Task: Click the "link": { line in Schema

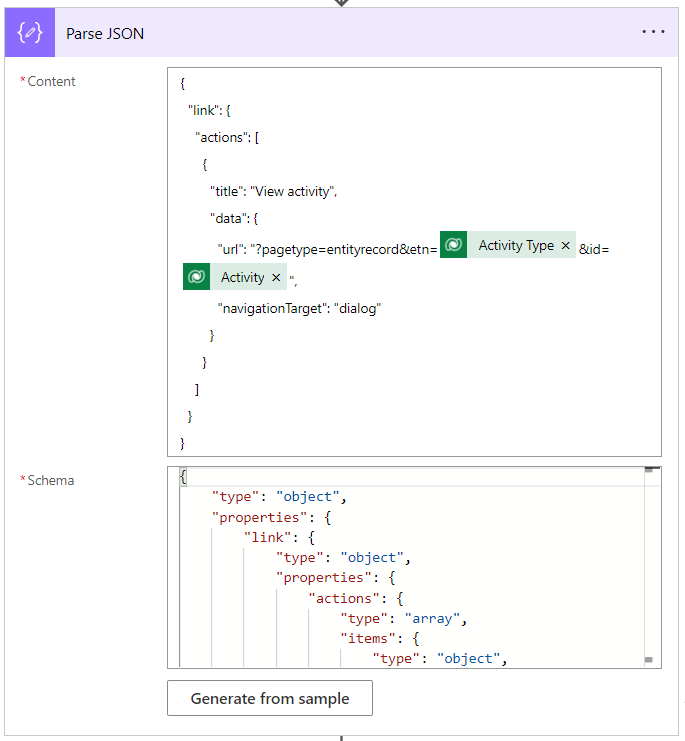Action: point(279,537)
